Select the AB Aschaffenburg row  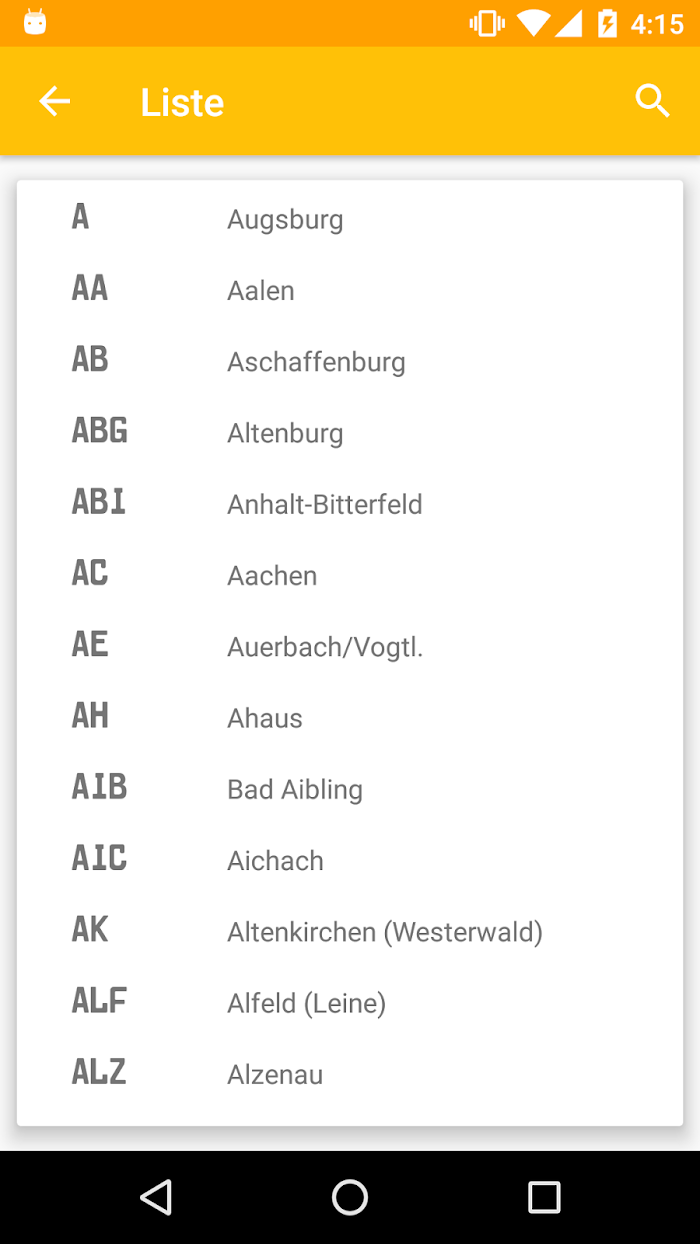[x=350, y=362]
